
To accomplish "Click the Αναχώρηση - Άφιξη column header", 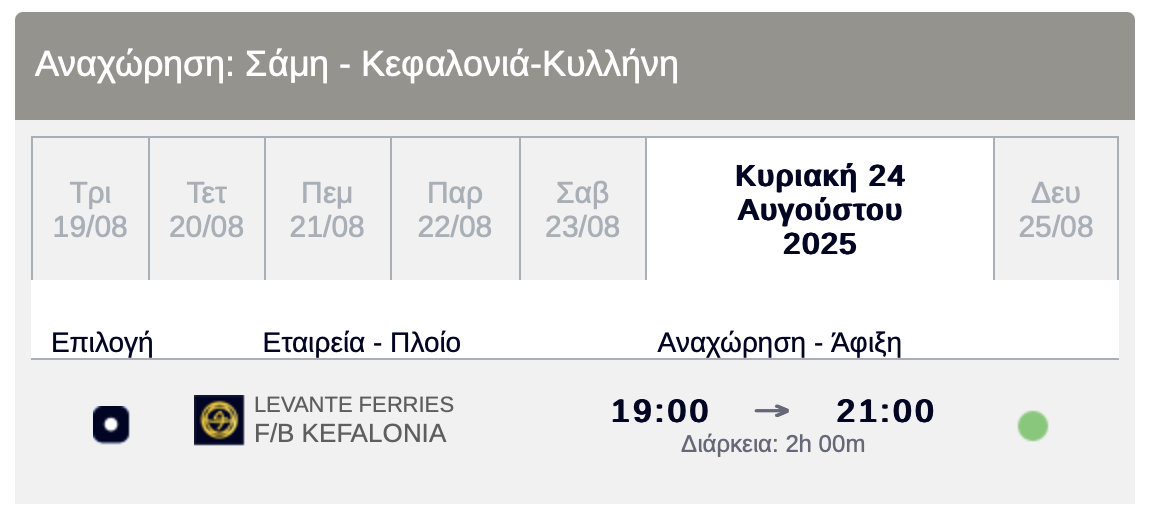I will (779, 343).
